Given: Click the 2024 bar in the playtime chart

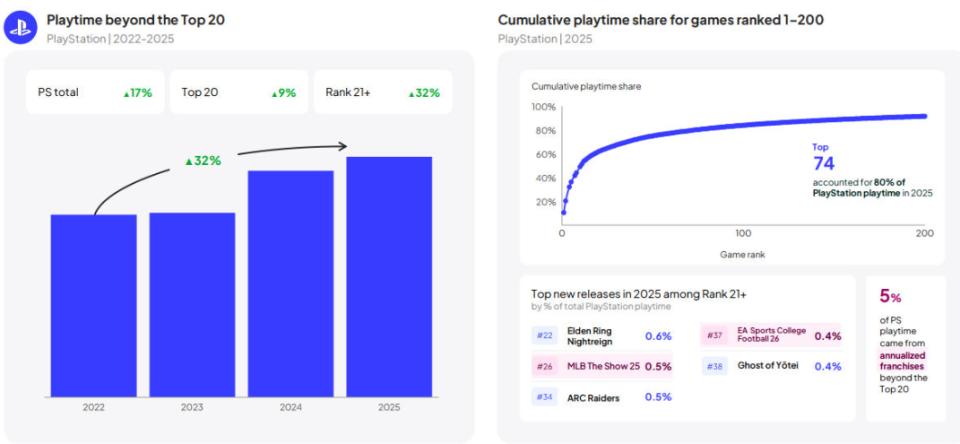Looking at the screenshot, I should coord(291,284).
